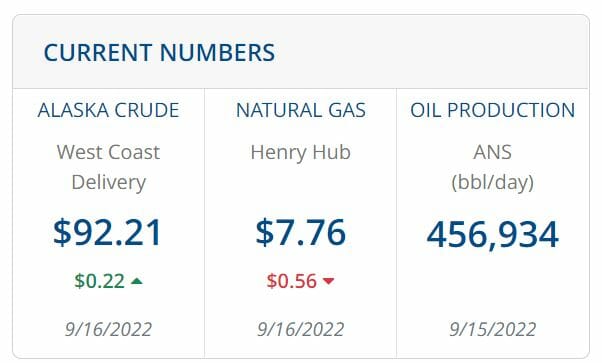Click the green up arrow beside $0.22
602x363 pixels.
point(137,282)
